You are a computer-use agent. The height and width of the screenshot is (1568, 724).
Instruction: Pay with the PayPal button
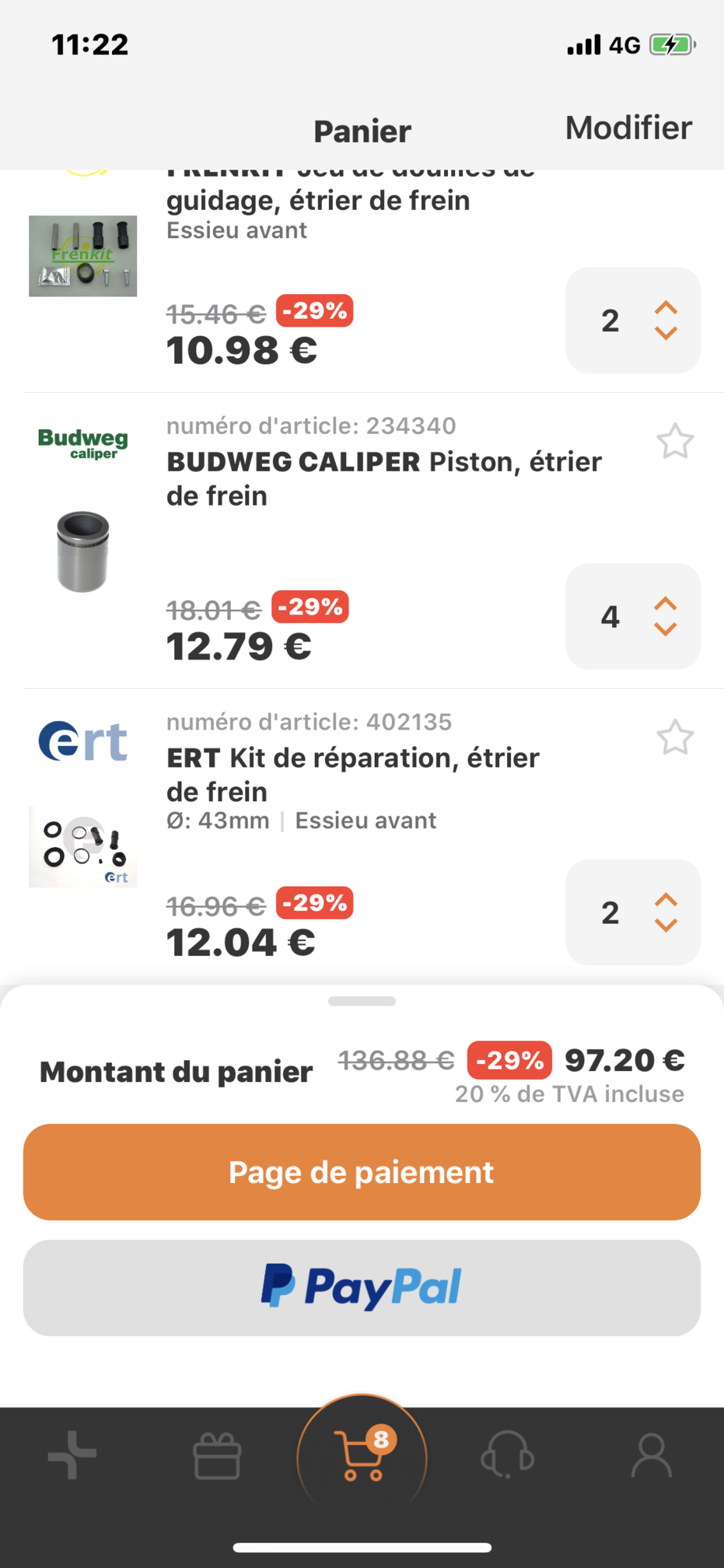pos(362,1288)
